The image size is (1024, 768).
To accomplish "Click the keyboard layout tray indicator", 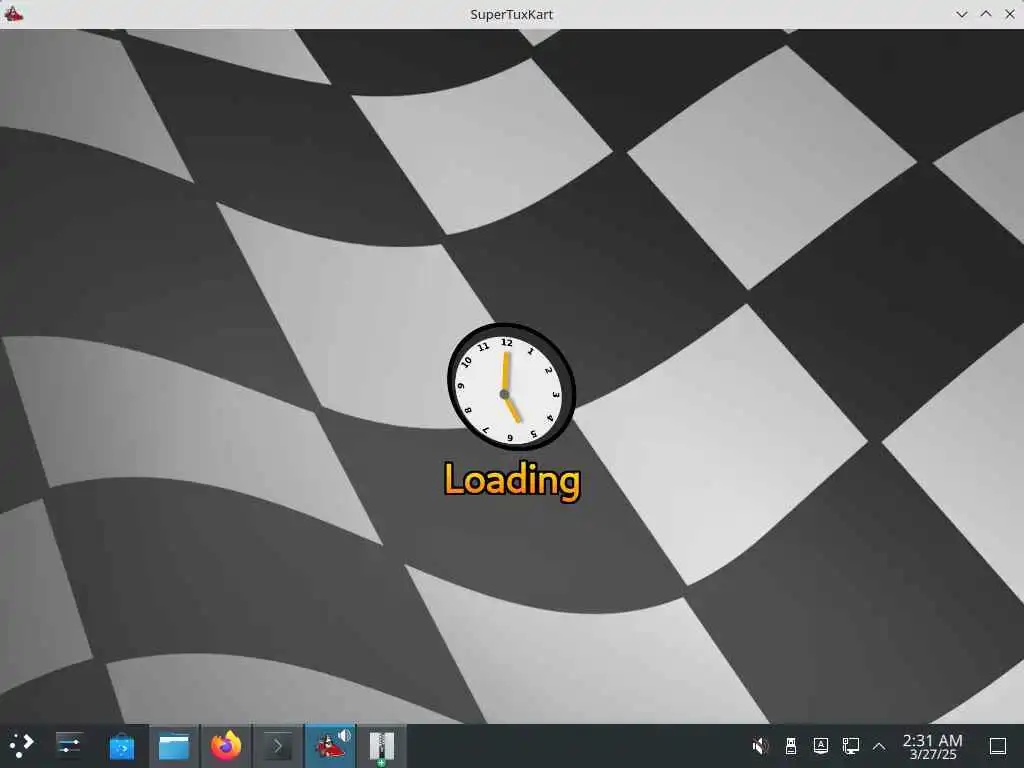I will [x=821, y=746].
